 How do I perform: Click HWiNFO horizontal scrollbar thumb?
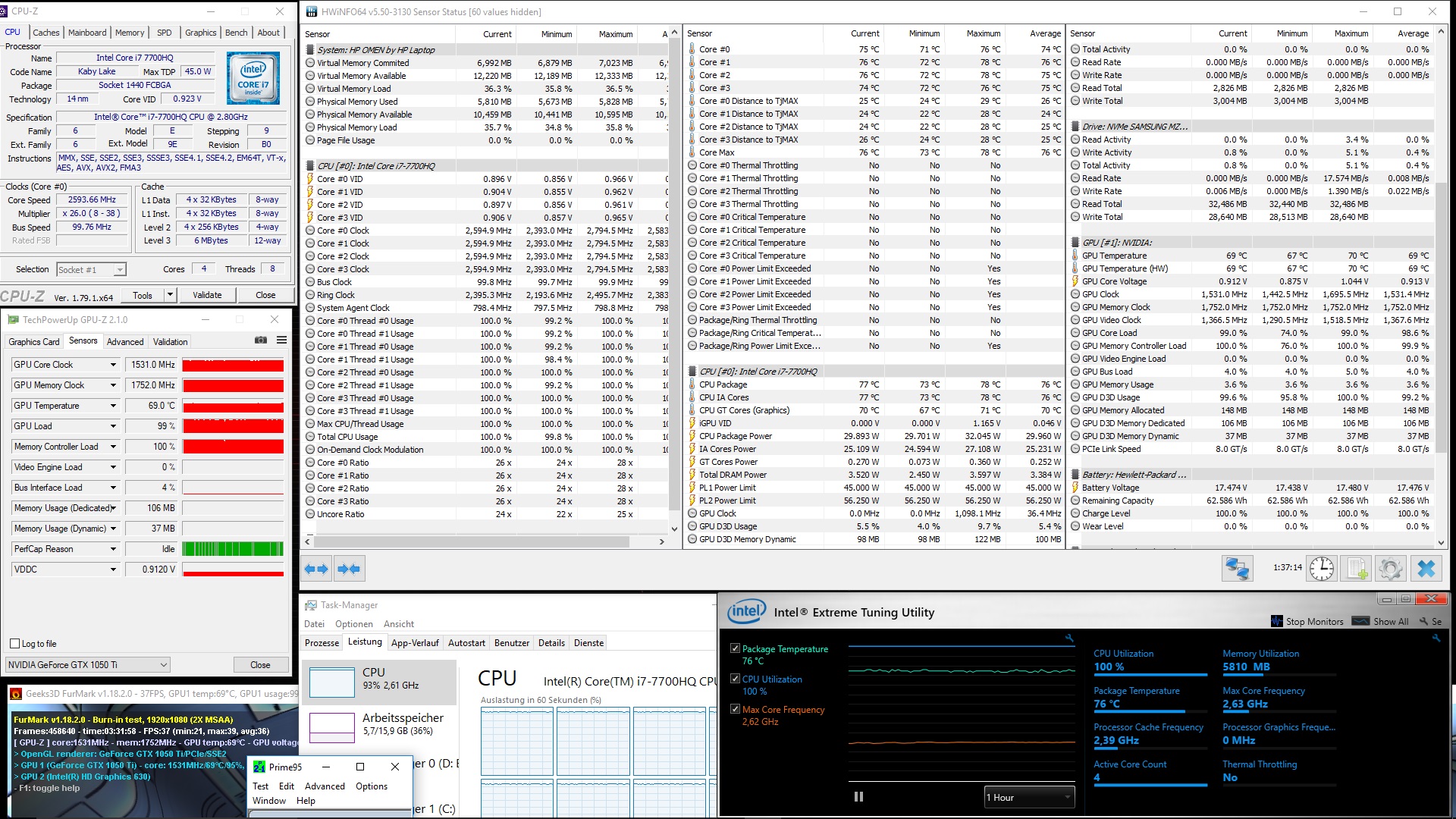pyautogui.click(x=472, y=541)
